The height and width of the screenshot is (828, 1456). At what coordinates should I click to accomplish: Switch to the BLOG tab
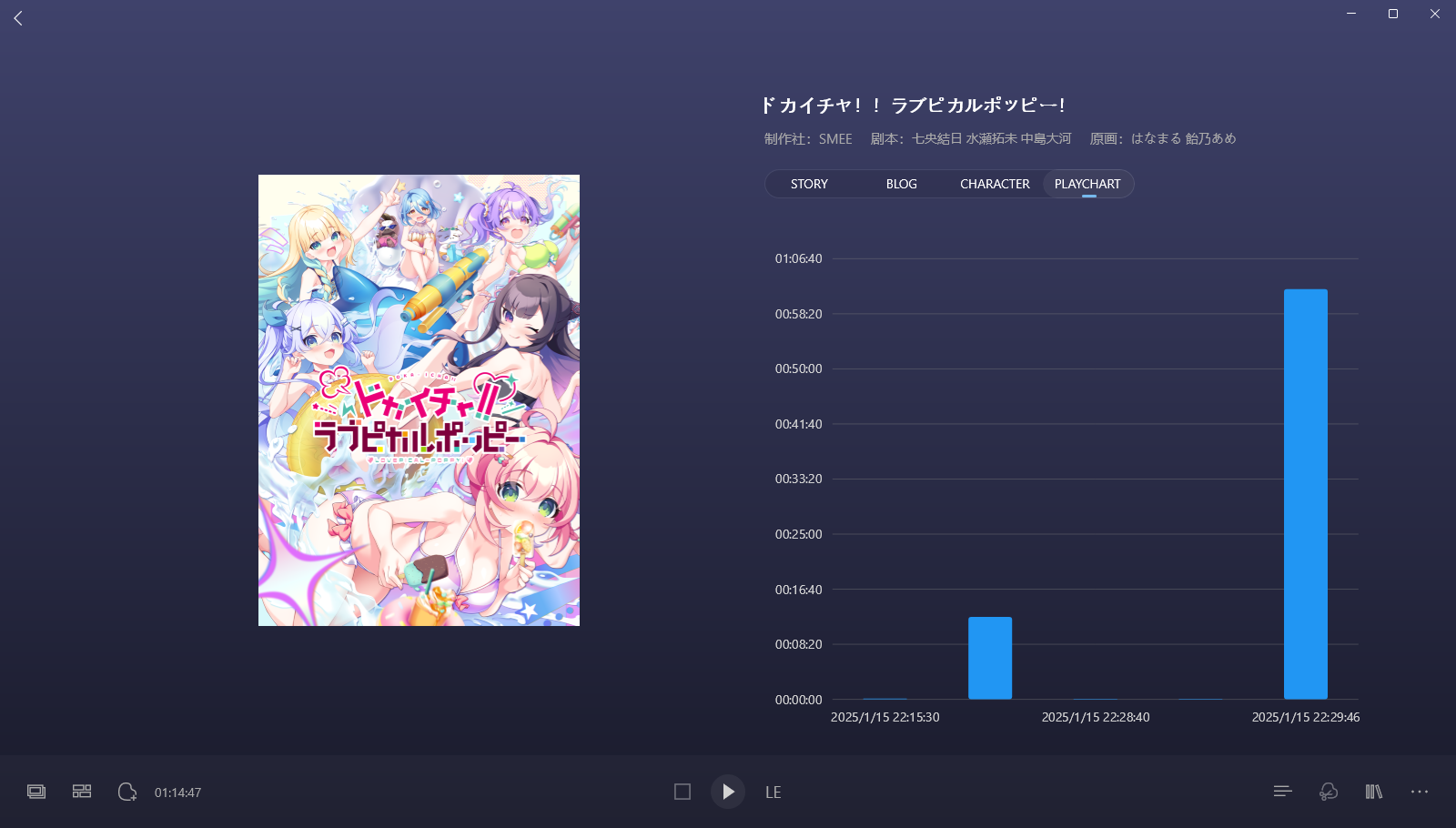coord(901,184)
